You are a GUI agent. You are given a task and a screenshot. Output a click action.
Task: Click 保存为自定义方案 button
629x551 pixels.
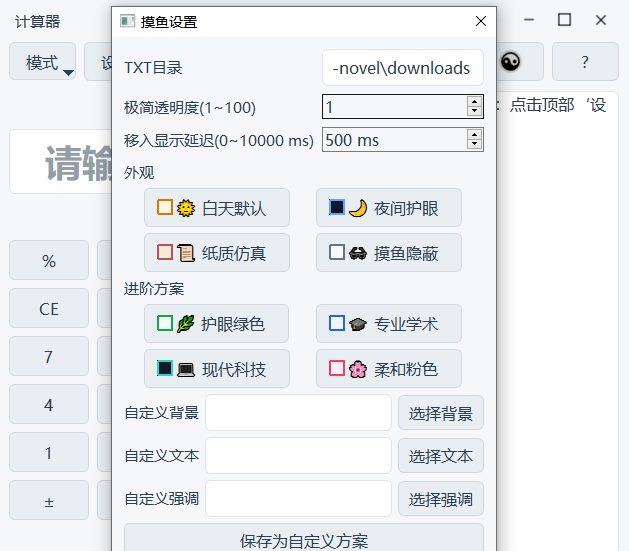point(304,539)
